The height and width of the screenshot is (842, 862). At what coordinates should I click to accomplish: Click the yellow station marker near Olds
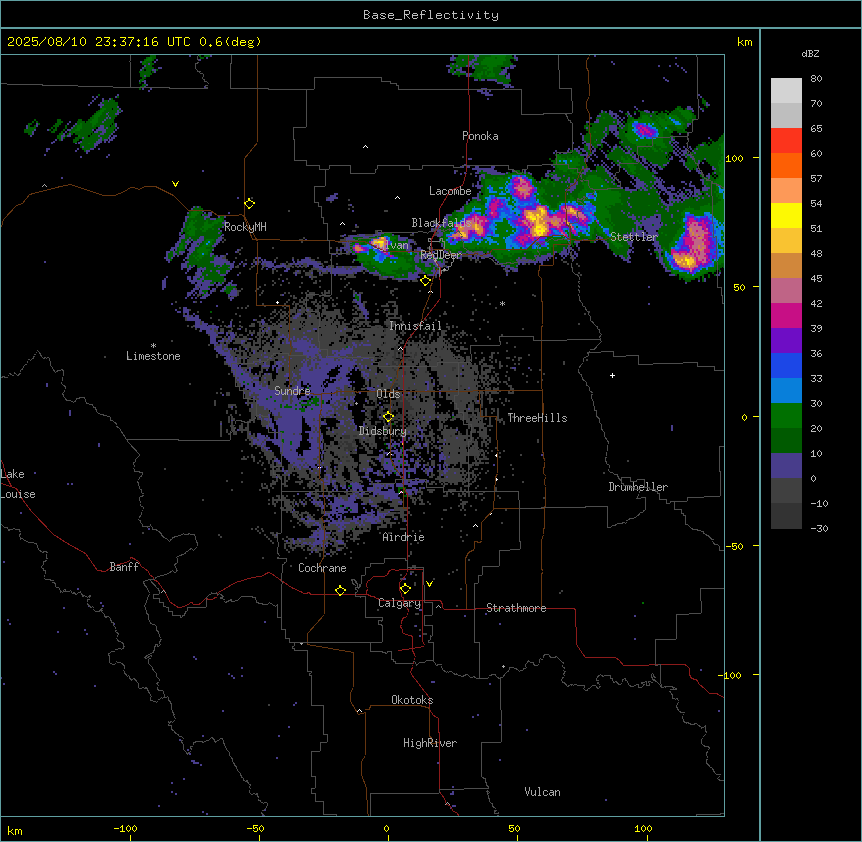388,417
